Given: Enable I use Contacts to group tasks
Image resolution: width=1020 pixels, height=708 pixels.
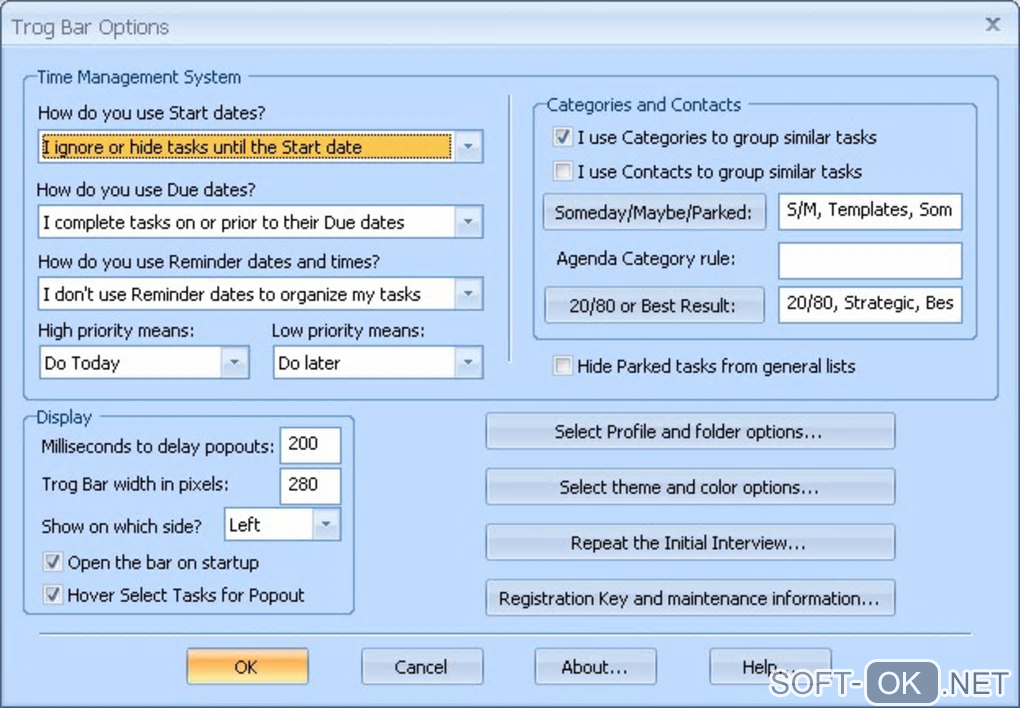Looking at the screenshot, I should (562, 171).
